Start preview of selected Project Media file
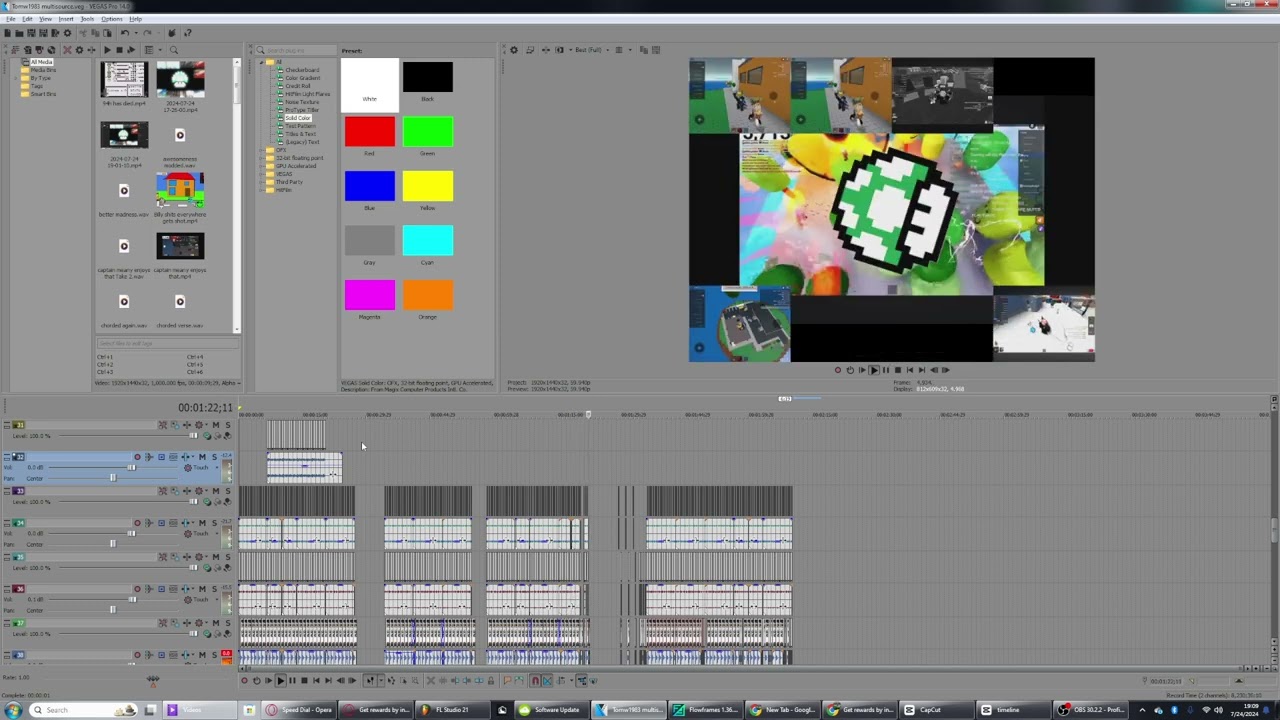1280x720 pixels. coord(107,50)
